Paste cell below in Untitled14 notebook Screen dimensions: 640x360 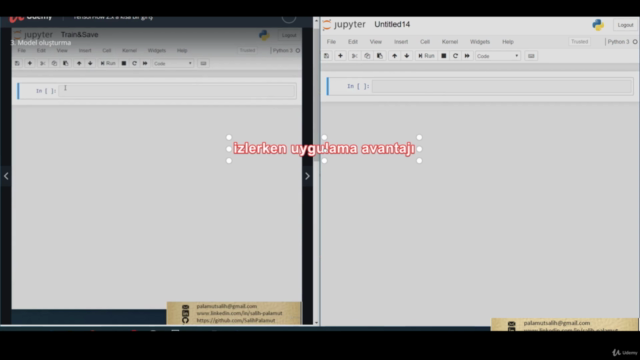[380, 56]
